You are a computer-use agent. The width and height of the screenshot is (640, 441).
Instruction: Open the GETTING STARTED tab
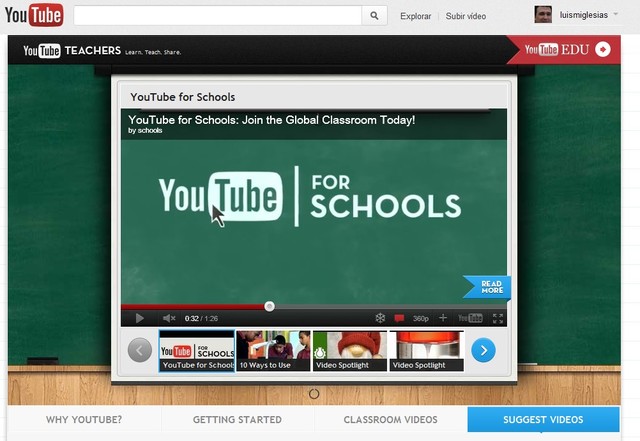pyautogui.click(x=238, y=420)
